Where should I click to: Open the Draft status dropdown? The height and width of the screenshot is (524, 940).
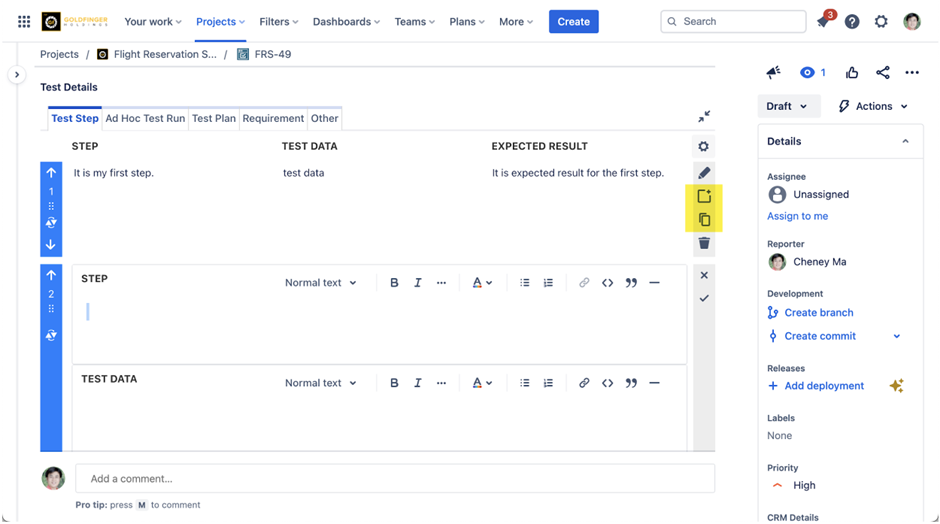[x=788, y=106]
